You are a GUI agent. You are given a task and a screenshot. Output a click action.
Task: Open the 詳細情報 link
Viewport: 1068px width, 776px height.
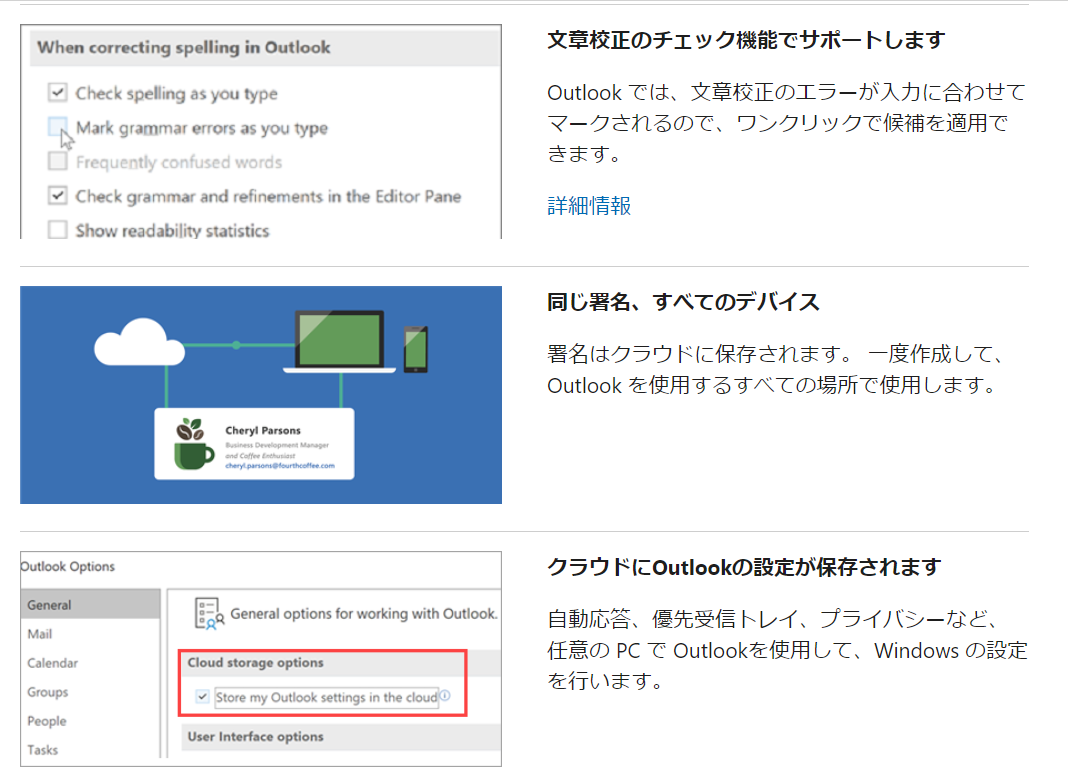588,205
